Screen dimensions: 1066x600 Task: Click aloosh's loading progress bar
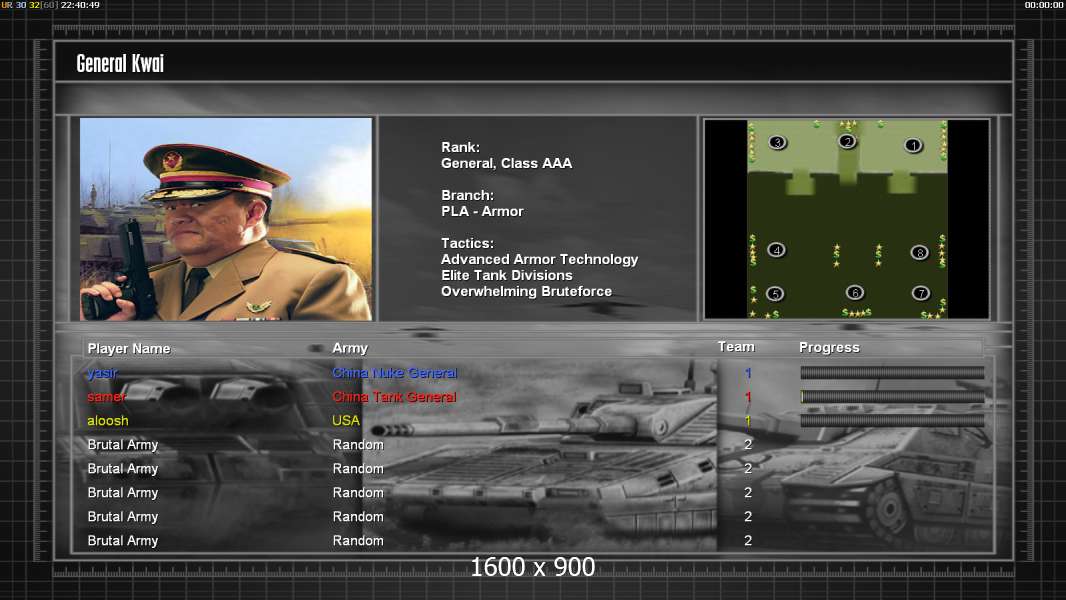point(892,421)
